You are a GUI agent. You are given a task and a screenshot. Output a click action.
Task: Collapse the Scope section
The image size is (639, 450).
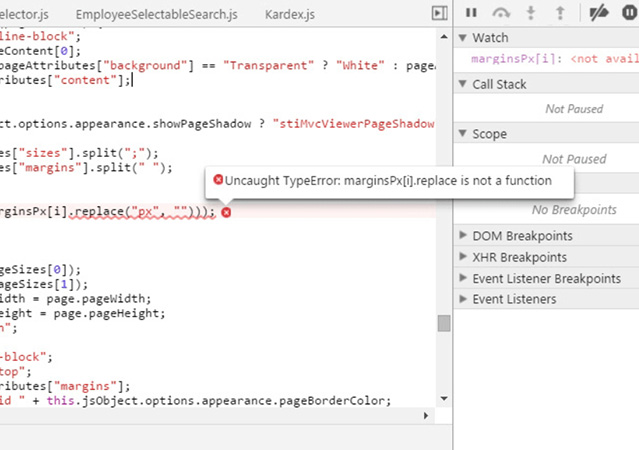(x=463, y=134)
